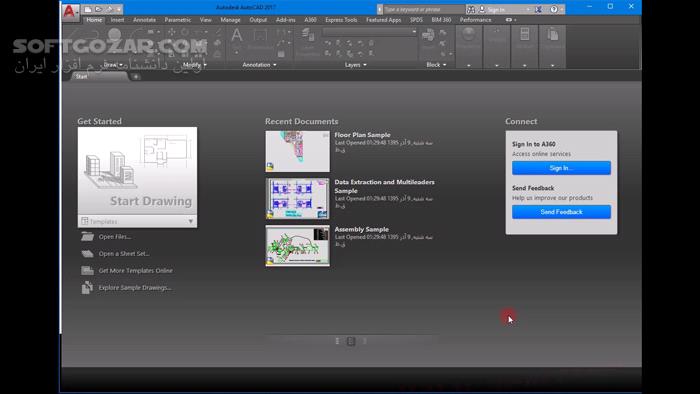Open the BIM 360 ribbon tab
The height and width of the screenshot is (394, 700).
441,20
